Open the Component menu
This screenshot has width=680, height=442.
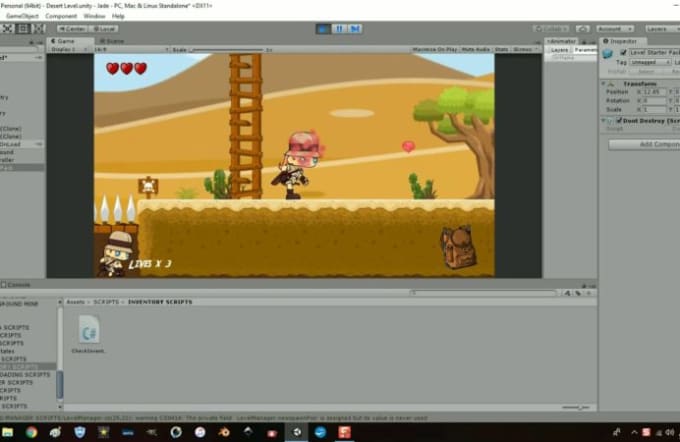click(x=61, y=16)
